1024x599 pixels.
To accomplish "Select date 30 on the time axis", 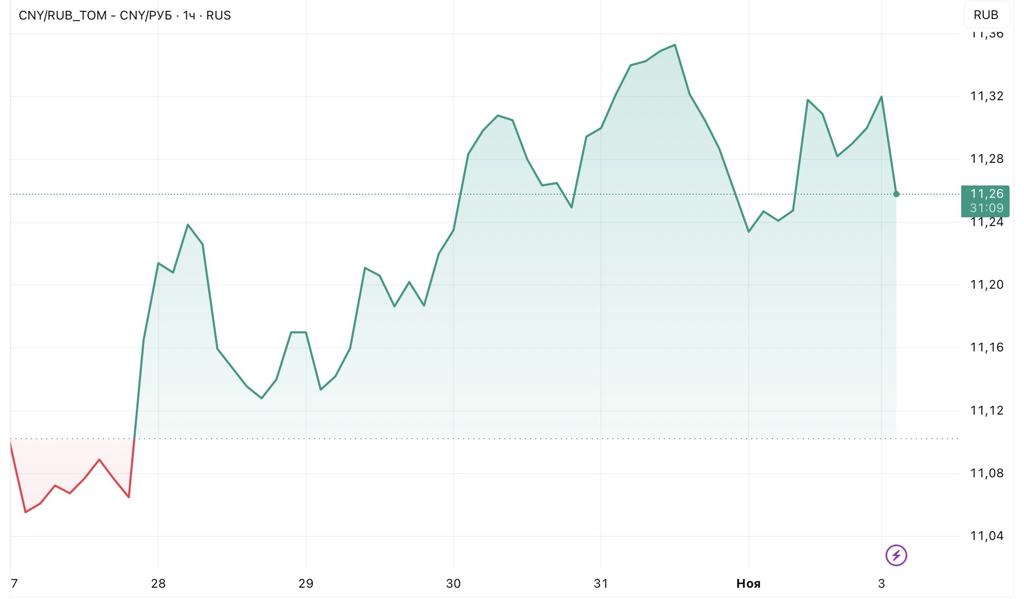I will coord(453,583).
